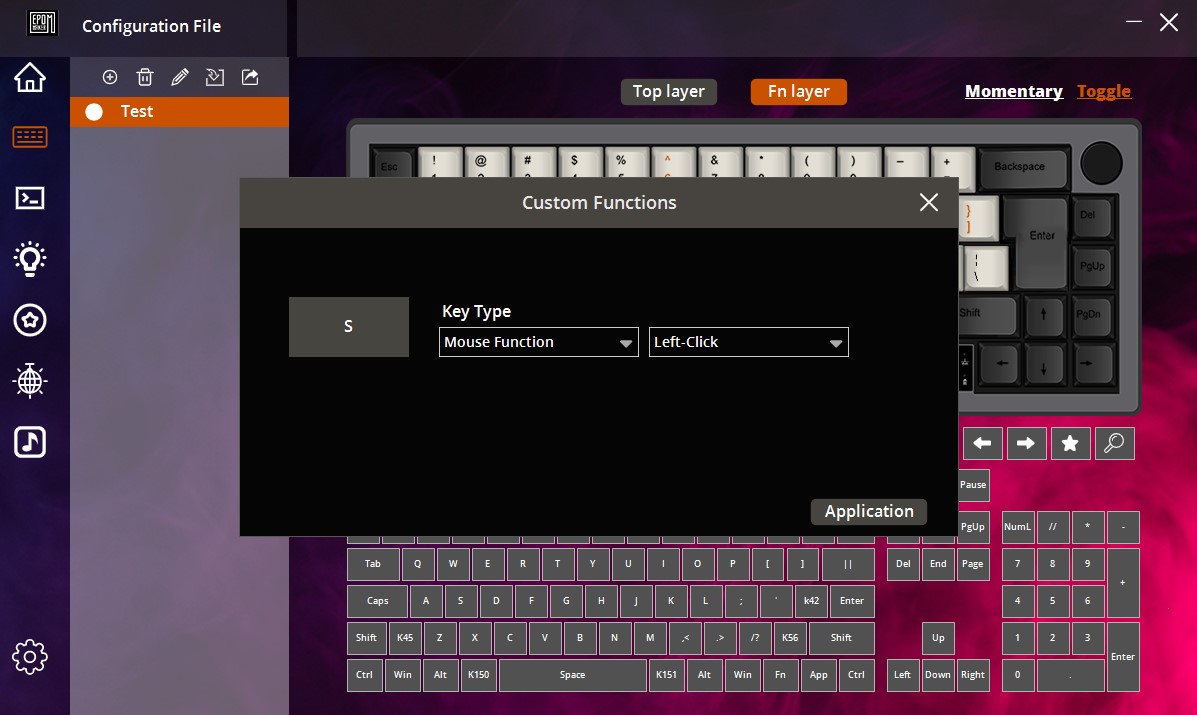Open the macro terminal panel
Image resolution: width=1197 pixels, height=715 pixels.
30,198
